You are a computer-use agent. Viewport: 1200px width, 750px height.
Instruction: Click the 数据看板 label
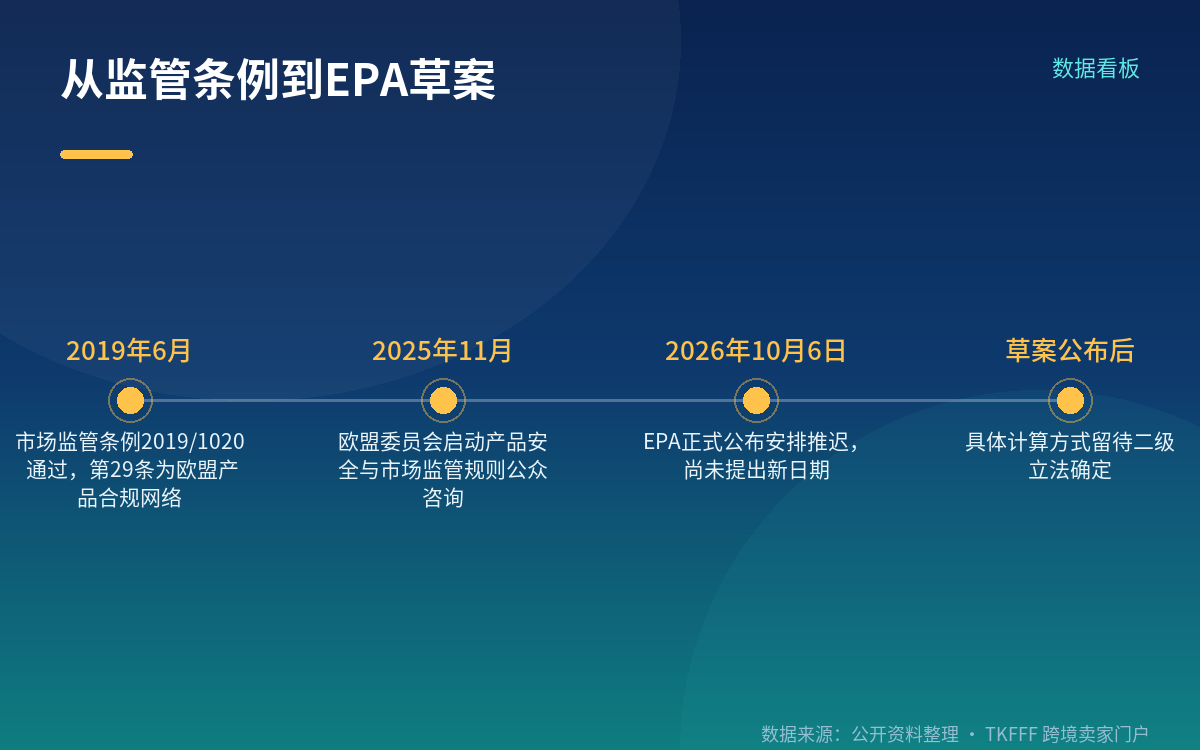point(1096,68)
